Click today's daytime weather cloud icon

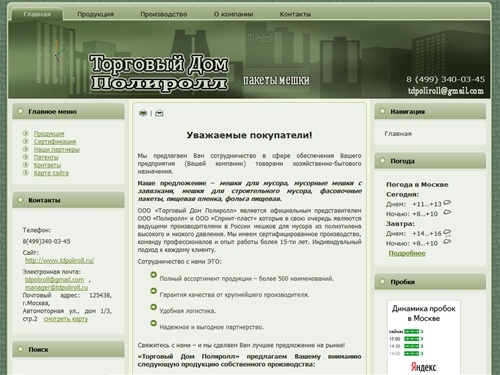(x=447, y=202)
